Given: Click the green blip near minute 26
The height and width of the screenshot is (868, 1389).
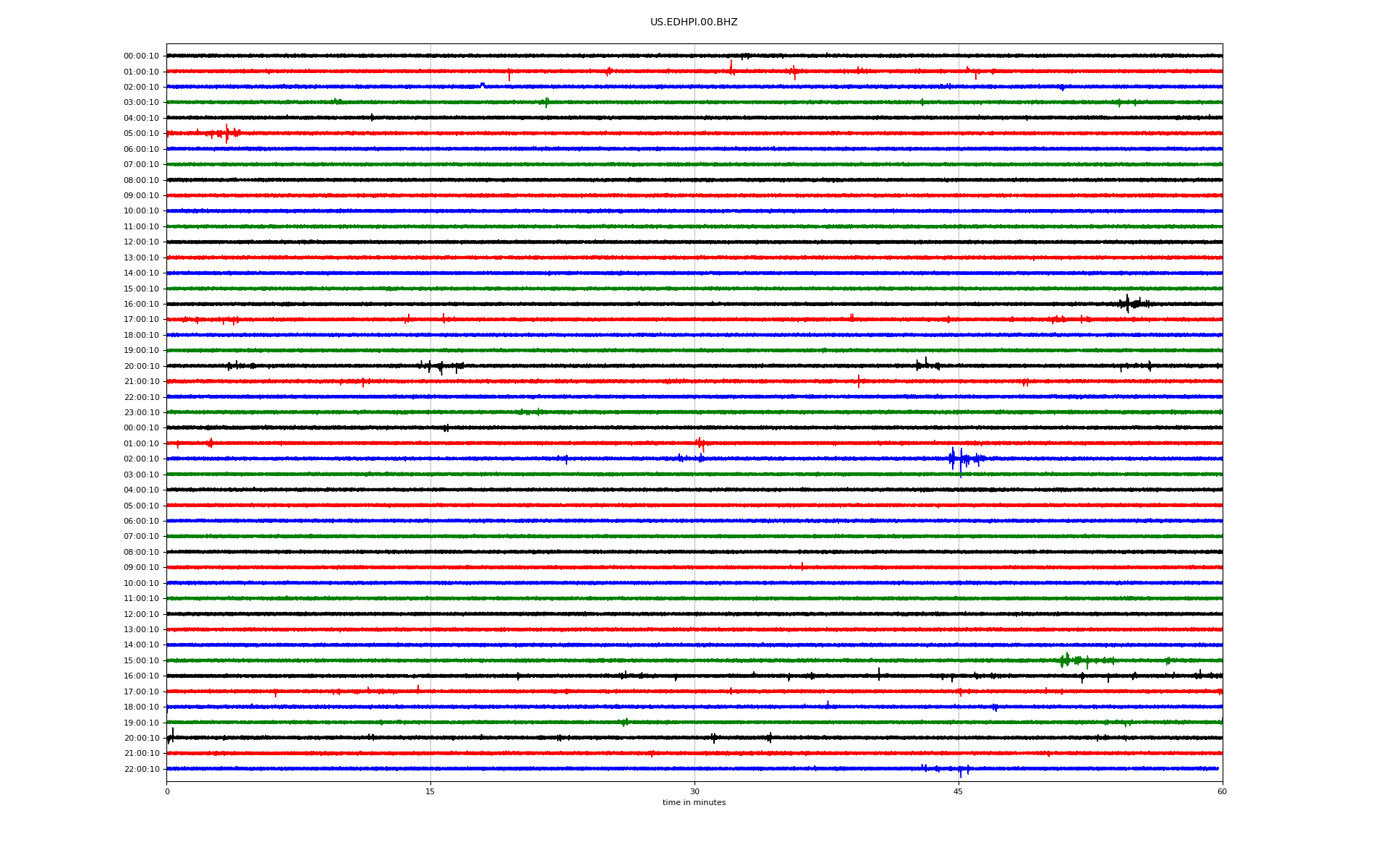Looking at the screenshot, I should coord(625,722).
